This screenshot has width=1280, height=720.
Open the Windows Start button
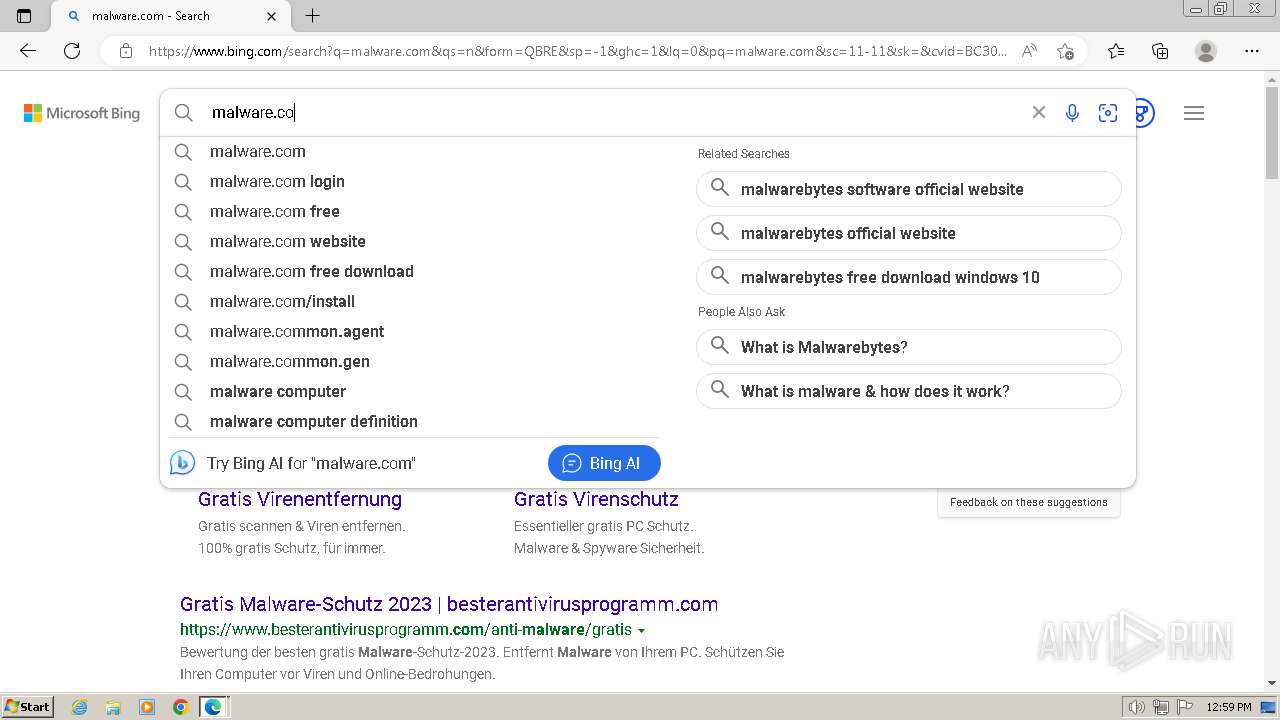[27, 707]
